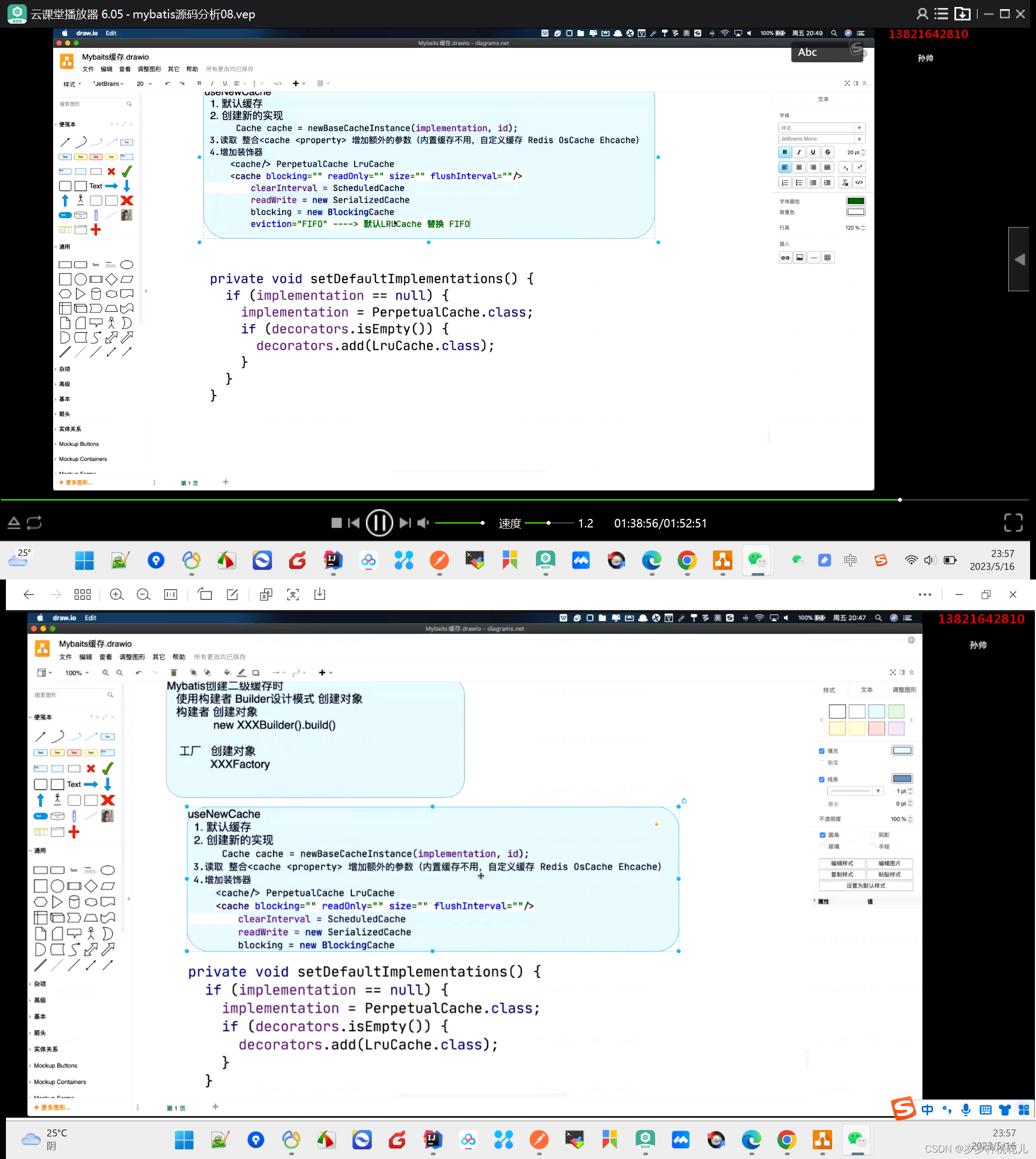This screenshot has height=1159, width=1036.
Task: Insert table using the grid icon in 插入
Action: click(x=828, y=258)
